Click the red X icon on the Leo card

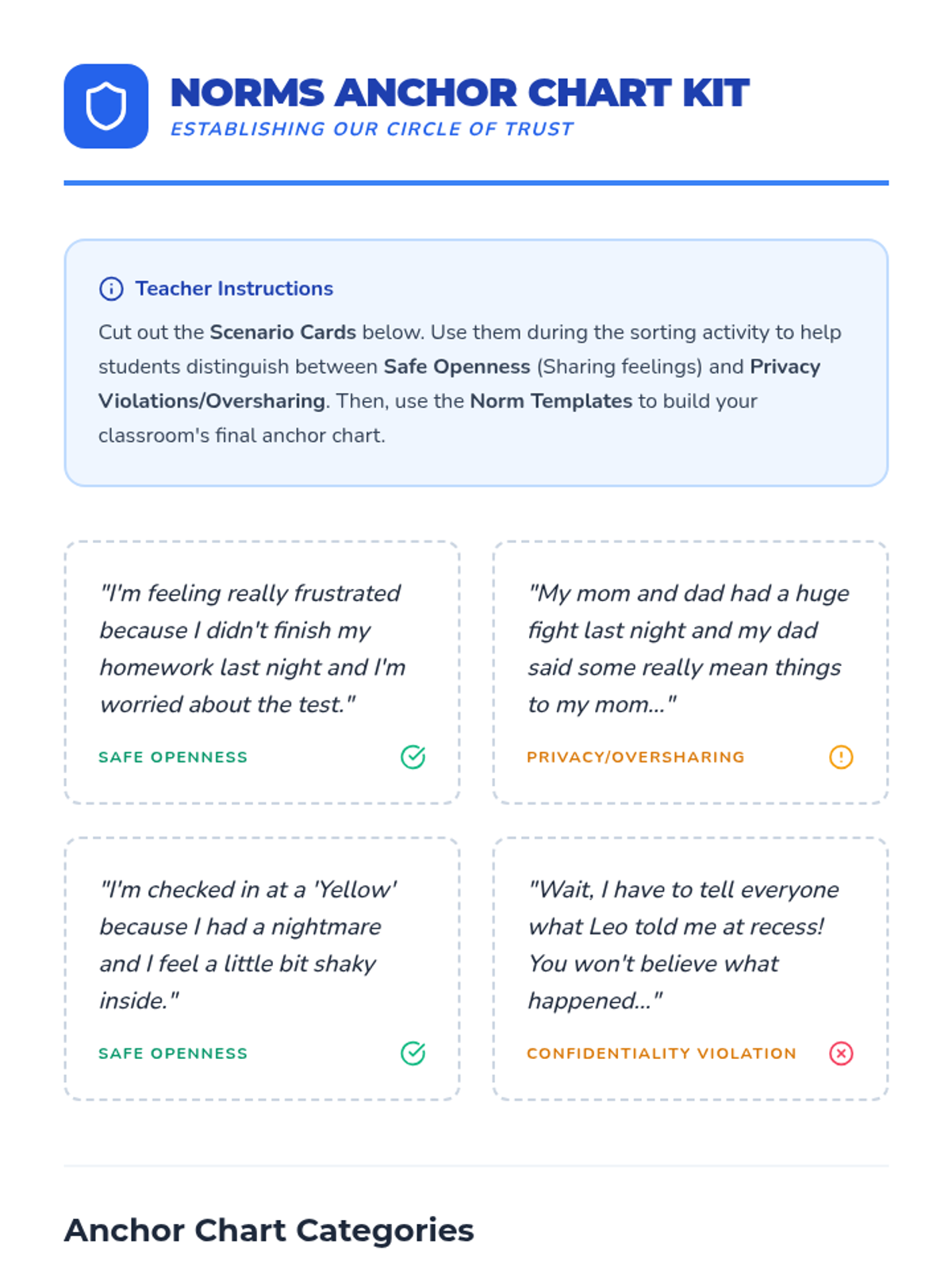coord(841,1053)
